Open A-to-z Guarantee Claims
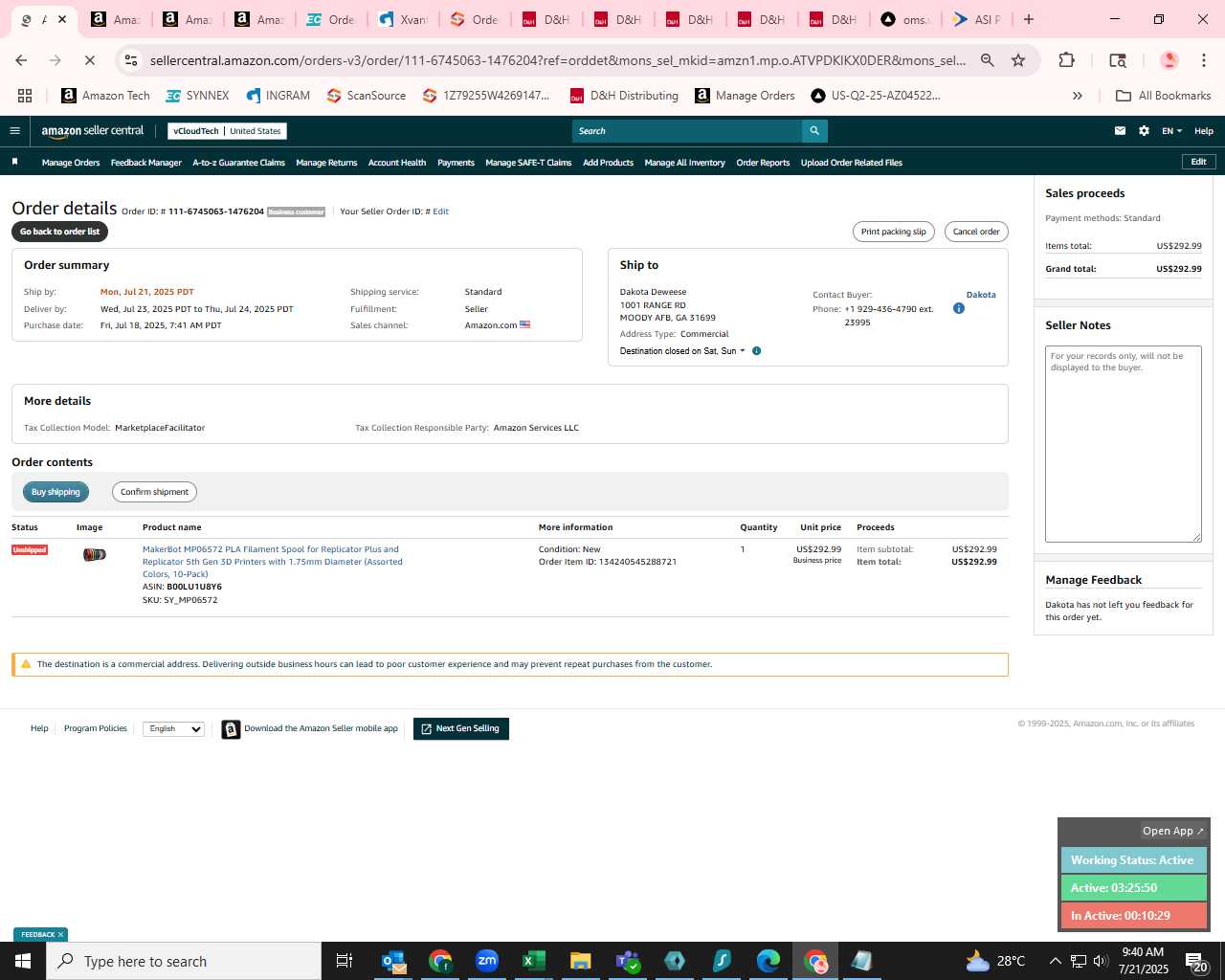 coord(238,163)
